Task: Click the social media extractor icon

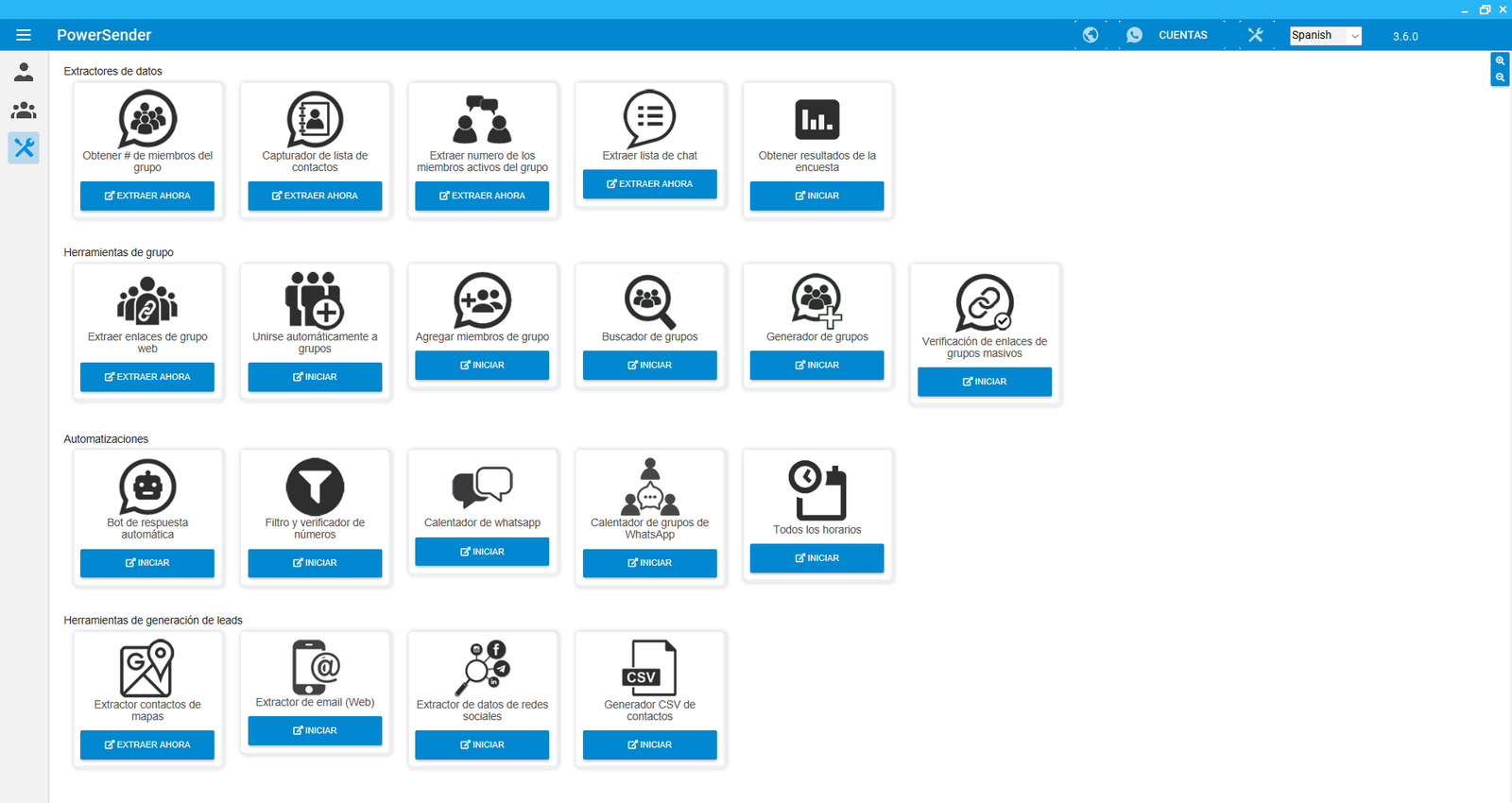Action: (482, 668)
